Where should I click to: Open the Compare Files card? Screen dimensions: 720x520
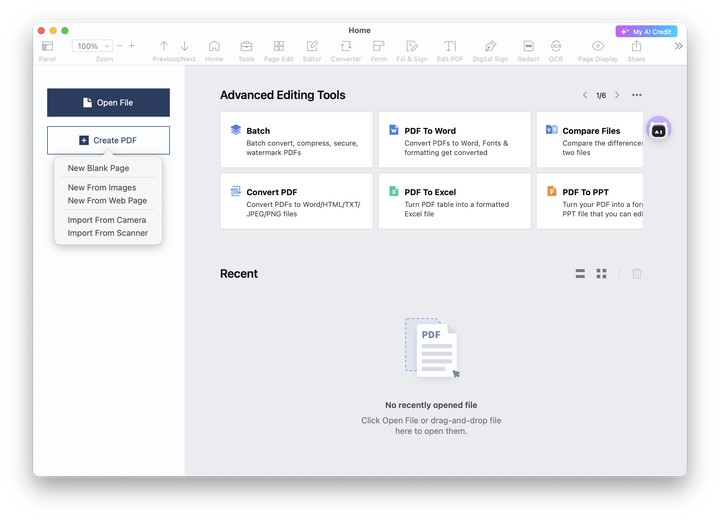tap(590, 140)
